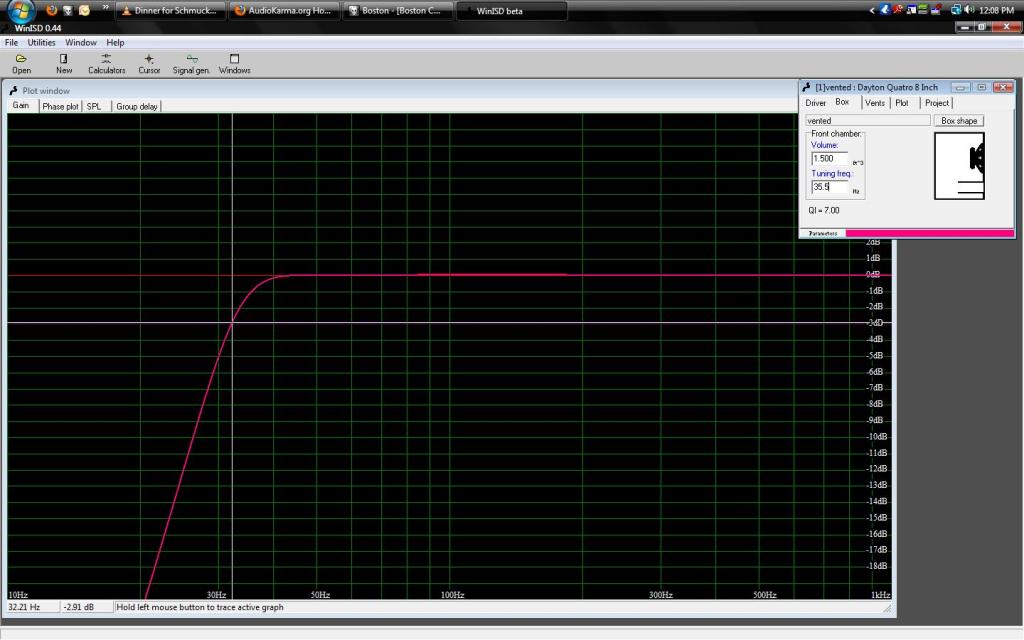Click the volume speaker tray icon
The height and width of the screenshot is (640, 1024).
click(x=970, y=10)
